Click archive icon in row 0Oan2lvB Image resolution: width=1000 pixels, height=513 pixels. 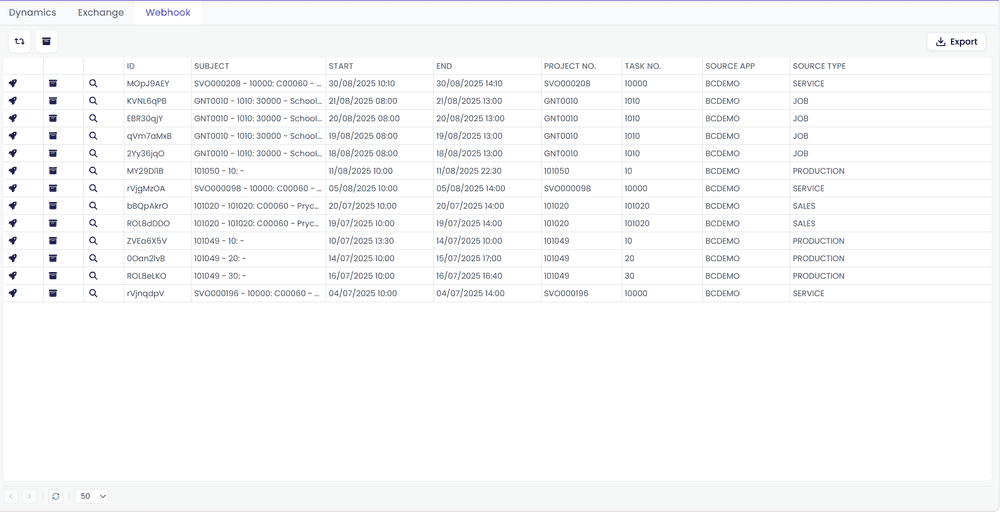[53, 258]
